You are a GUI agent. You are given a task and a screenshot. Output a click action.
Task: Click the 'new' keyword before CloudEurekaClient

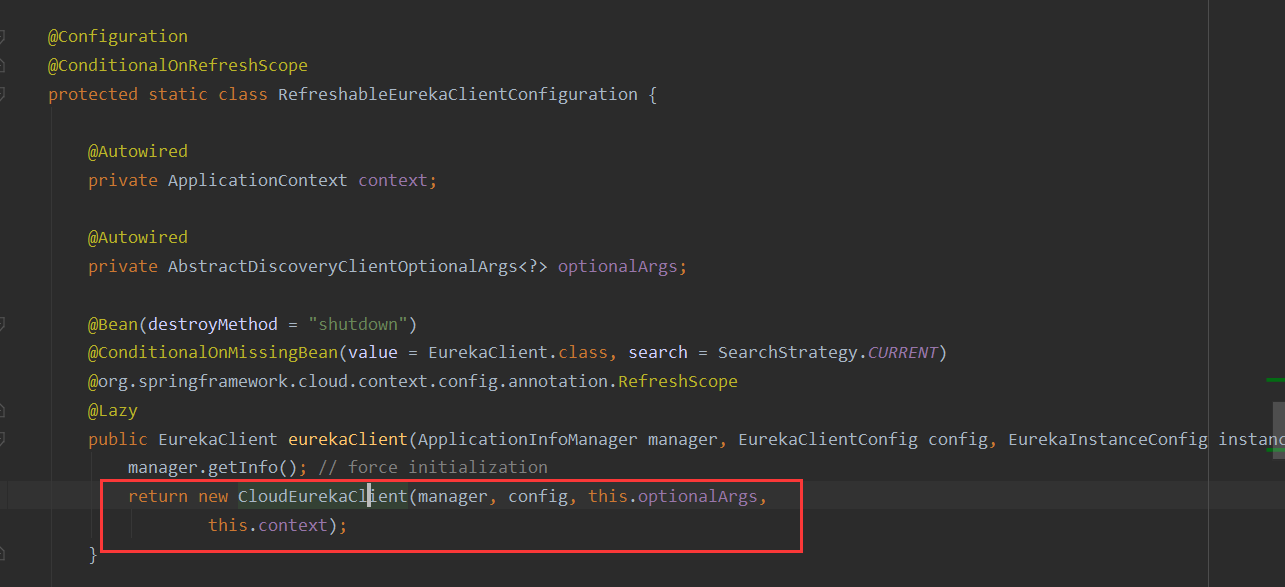click(x=213, y=496)
